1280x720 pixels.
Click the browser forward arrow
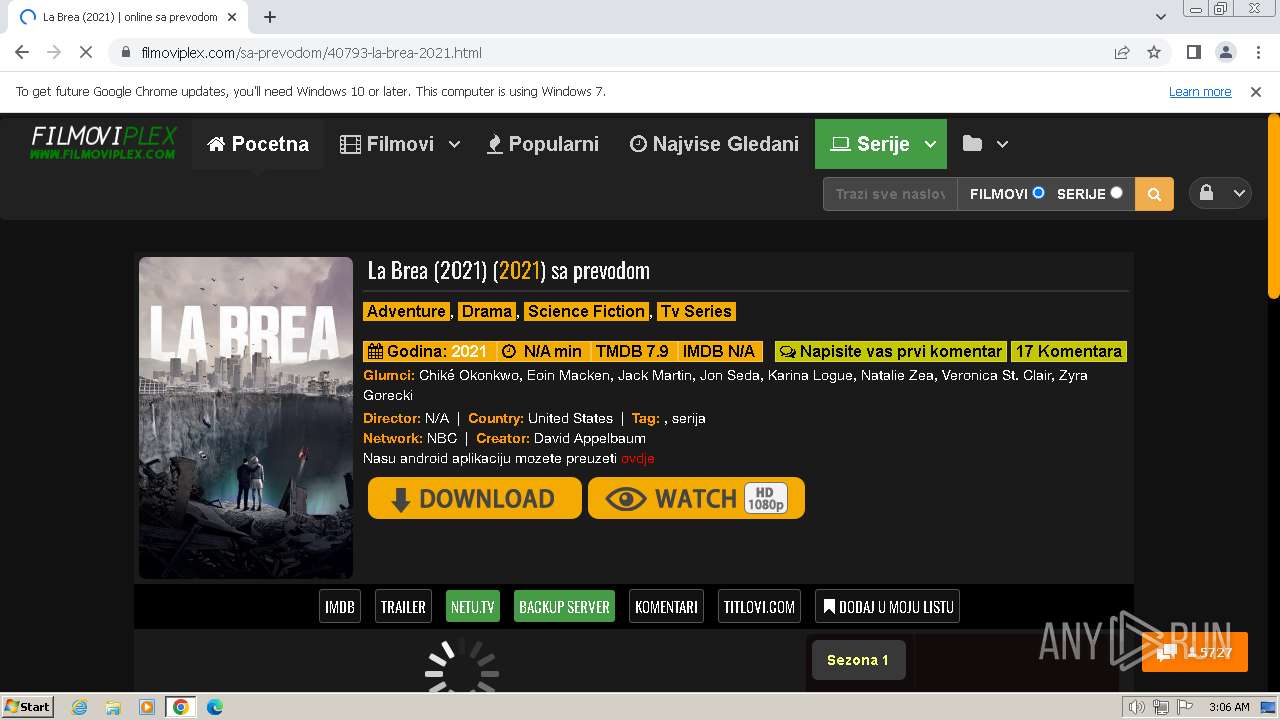[54, 52]
